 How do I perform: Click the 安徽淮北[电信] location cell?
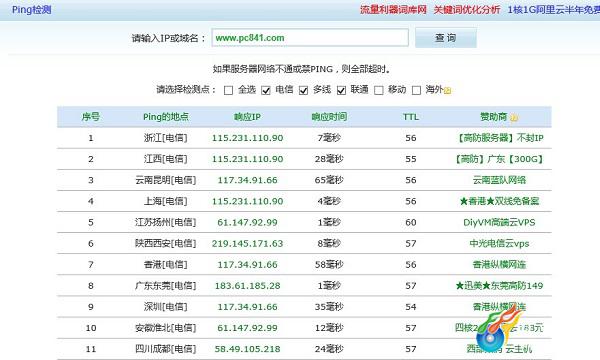click(x=166, y=328)
